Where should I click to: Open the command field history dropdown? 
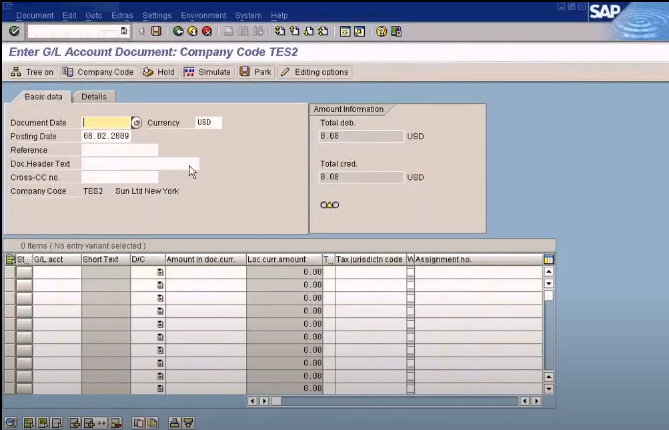[x=124, y=31]
